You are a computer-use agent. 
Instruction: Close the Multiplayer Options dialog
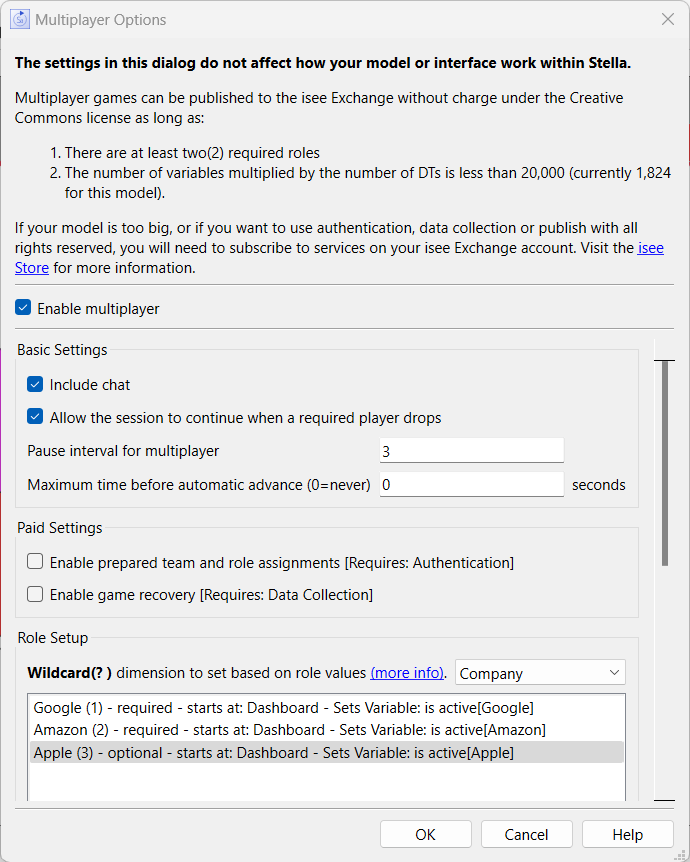(x=667, y=19)
